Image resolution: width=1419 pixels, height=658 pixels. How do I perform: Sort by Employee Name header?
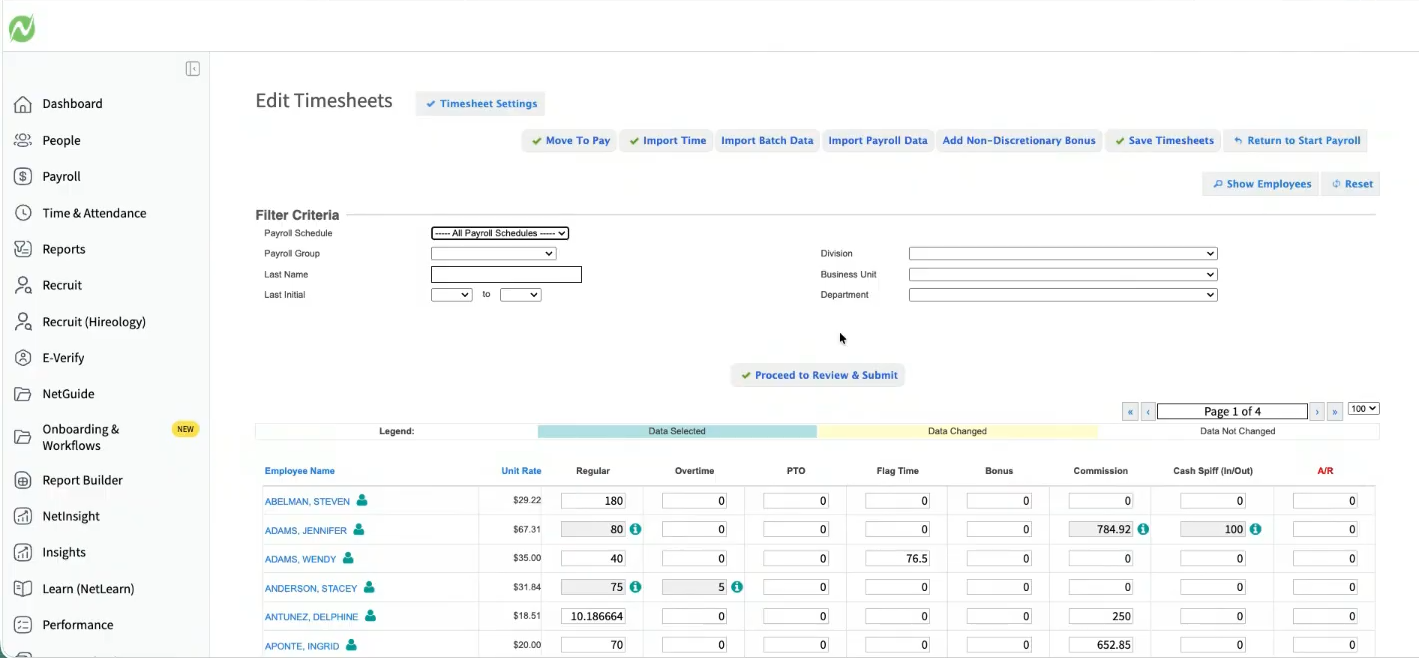point(299,471)
